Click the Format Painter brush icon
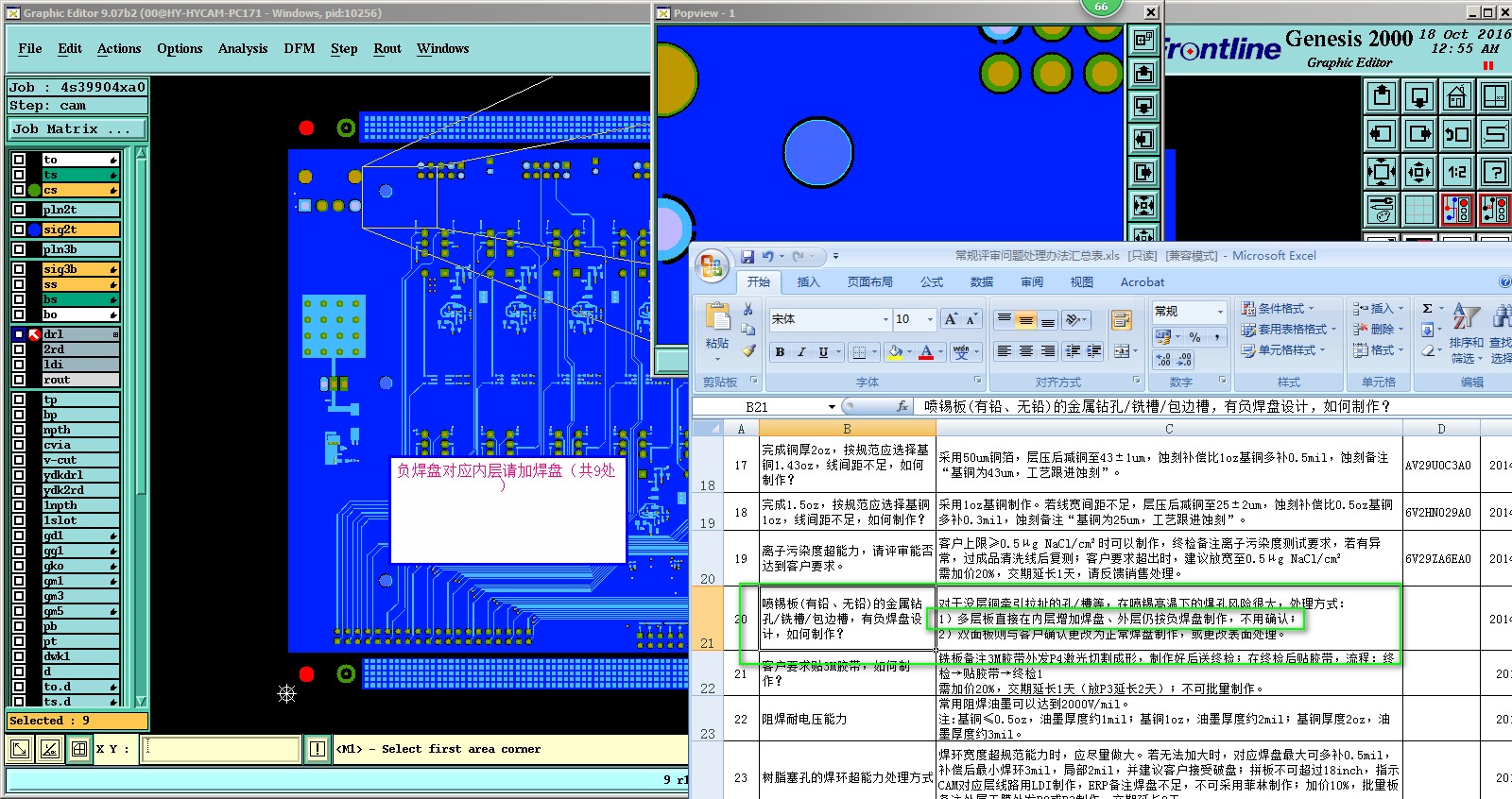This screenshot has height=799, width=1512. pos(747,350)
